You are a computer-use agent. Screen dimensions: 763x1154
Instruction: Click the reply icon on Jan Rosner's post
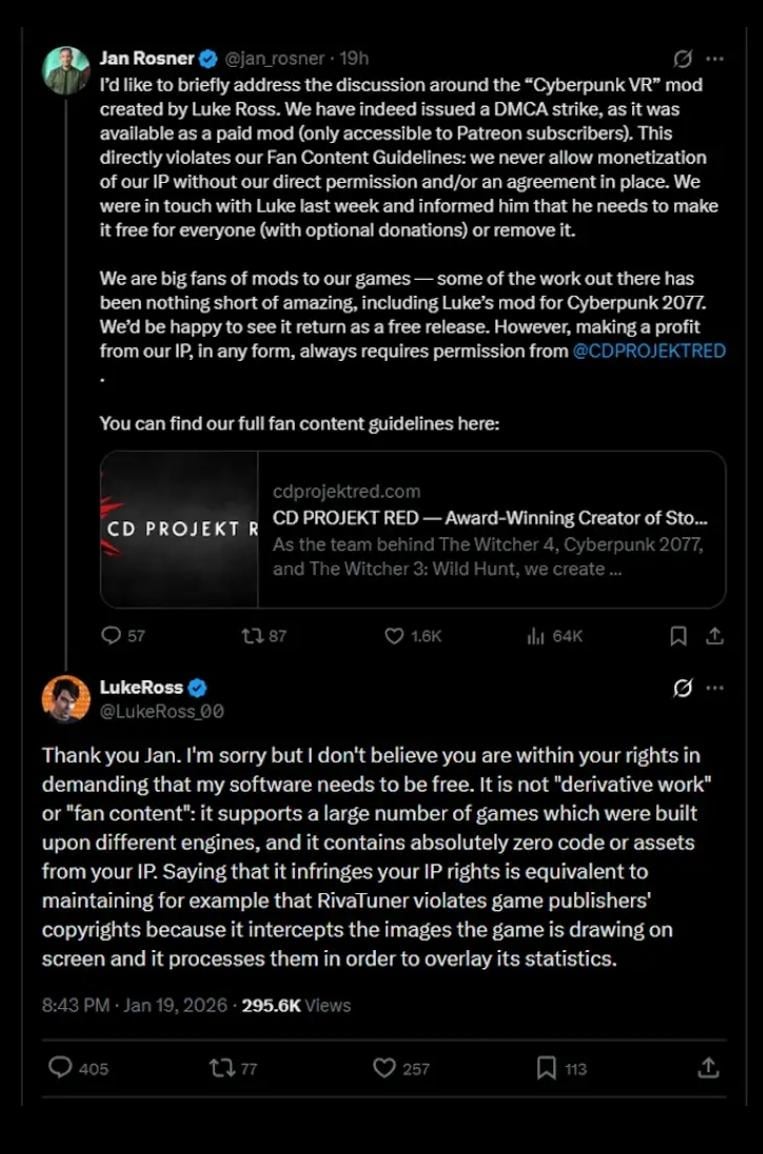pyautogui.click(x=111, y=635)
